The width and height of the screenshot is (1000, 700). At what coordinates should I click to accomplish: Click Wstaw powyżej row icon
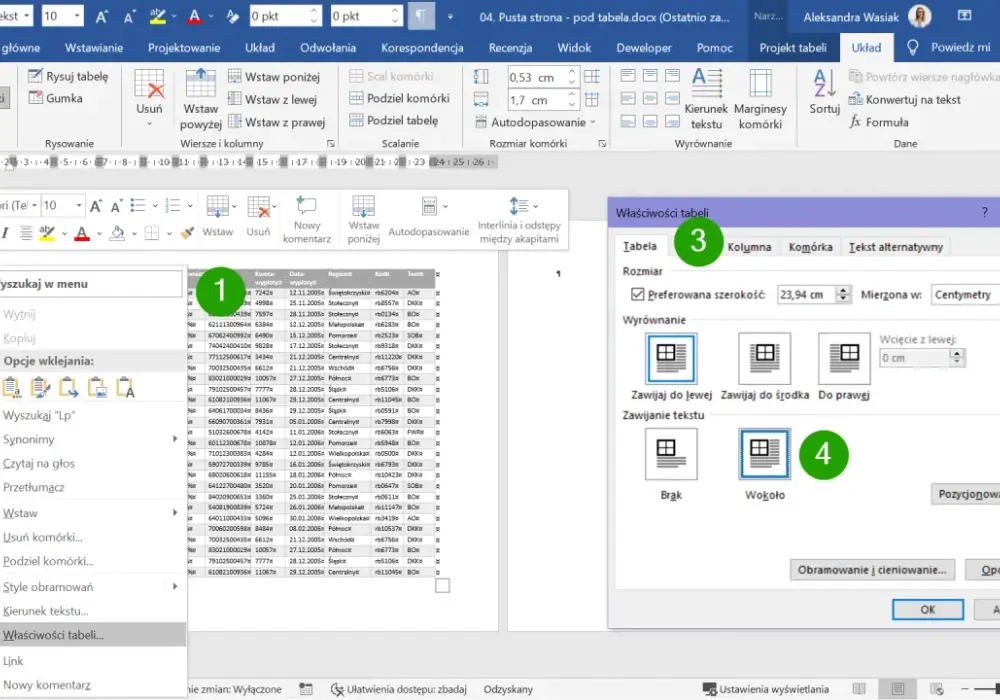coord(201,98)
